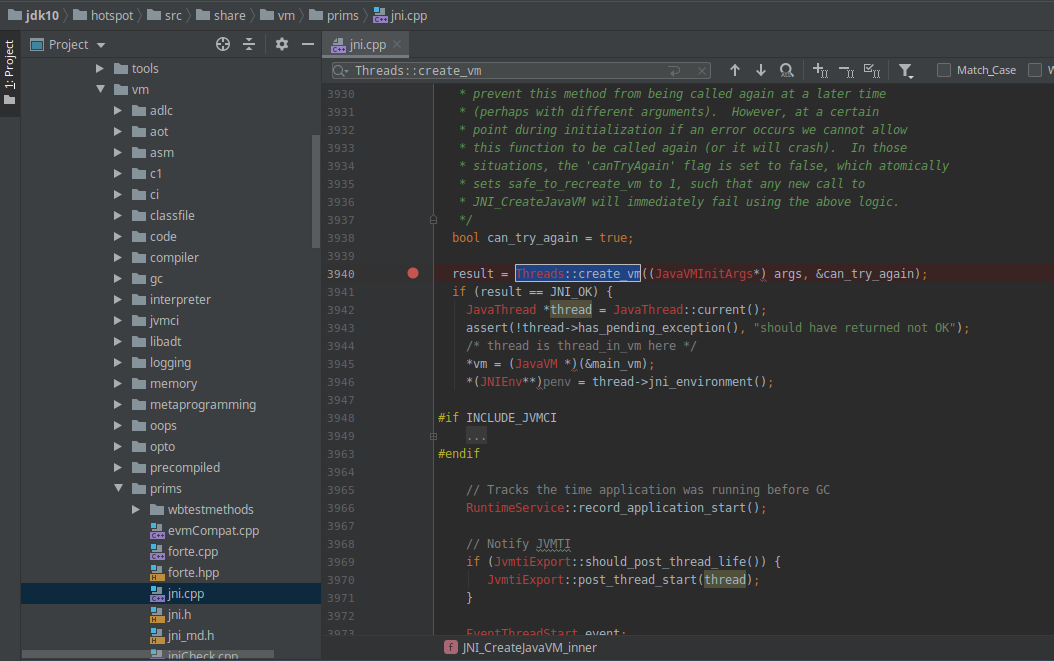The height and width of the screenshot is (661, 1054).
Task: Click the locate-in-project target icon
Action: point(223,44)
